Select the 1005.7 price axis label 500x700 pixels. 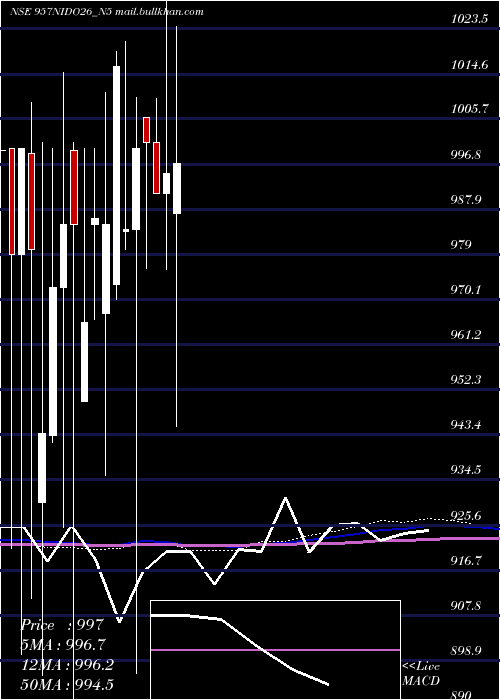469,109
